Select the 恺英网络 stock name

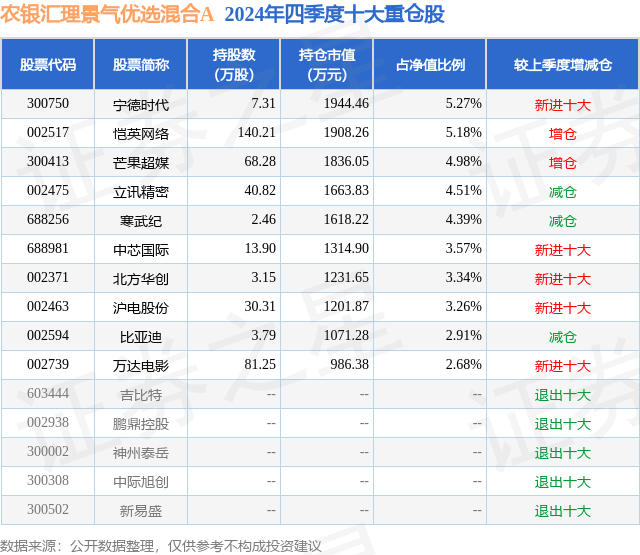[x=141, y=134]
